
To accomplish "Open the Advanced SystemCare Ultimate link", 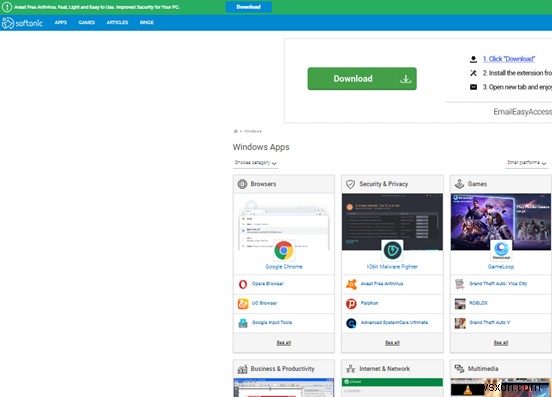I will tap(394, 323).
